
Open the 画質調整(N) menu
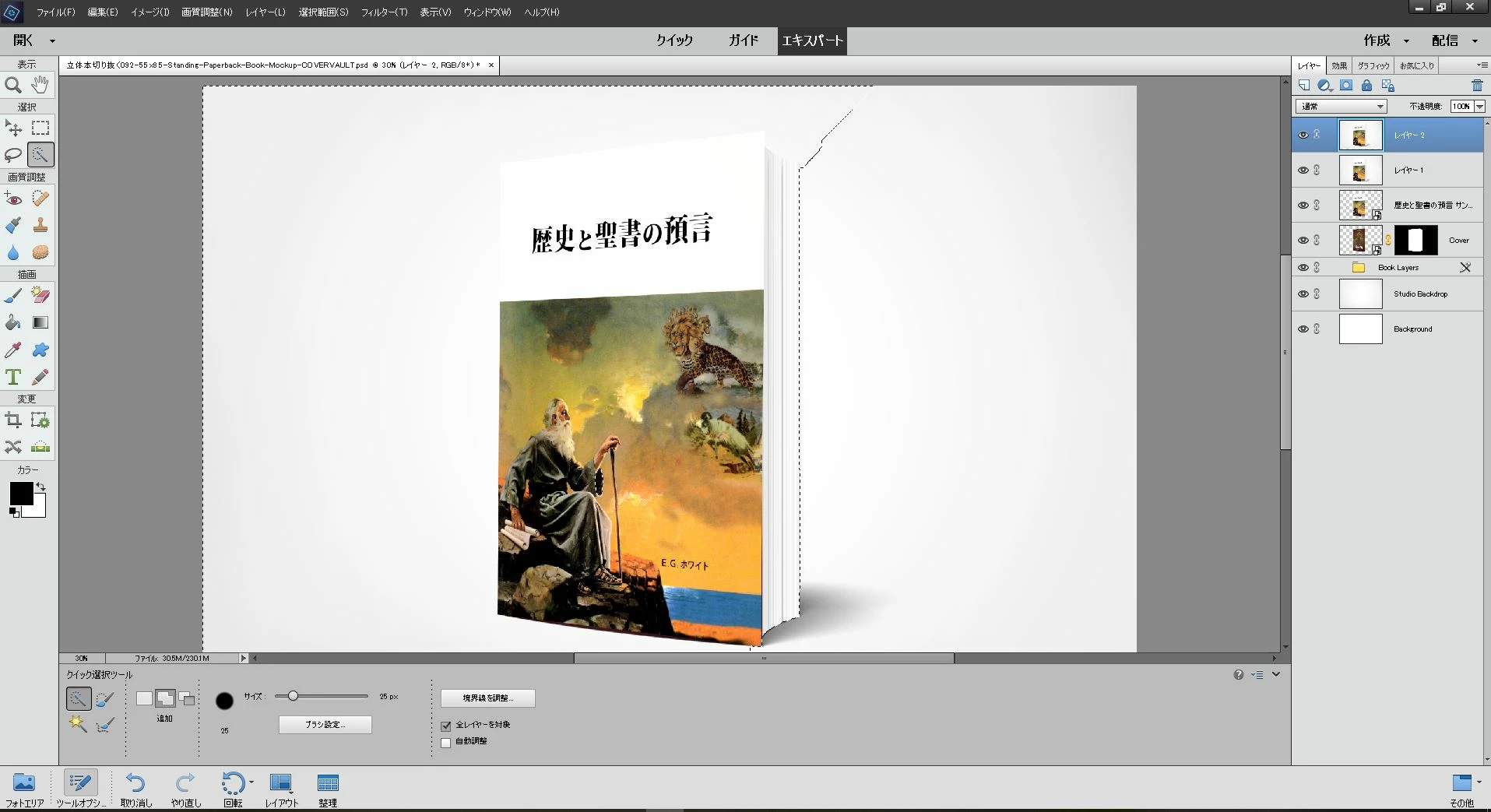206,12
